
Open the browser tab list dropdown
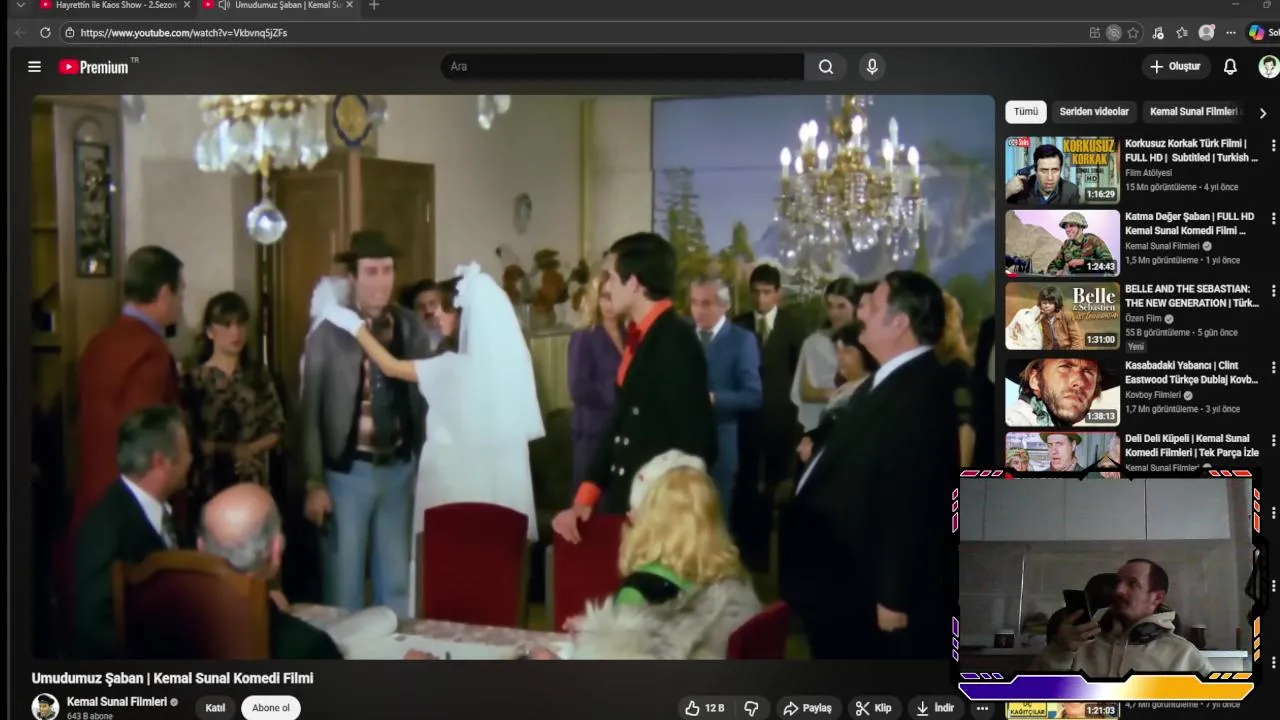pyautogui.click(x=20, y=5)
